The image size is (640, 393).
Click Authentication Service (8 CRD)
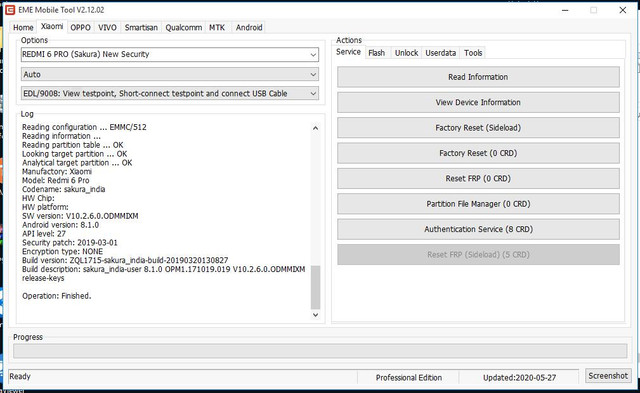coord(478,229)
